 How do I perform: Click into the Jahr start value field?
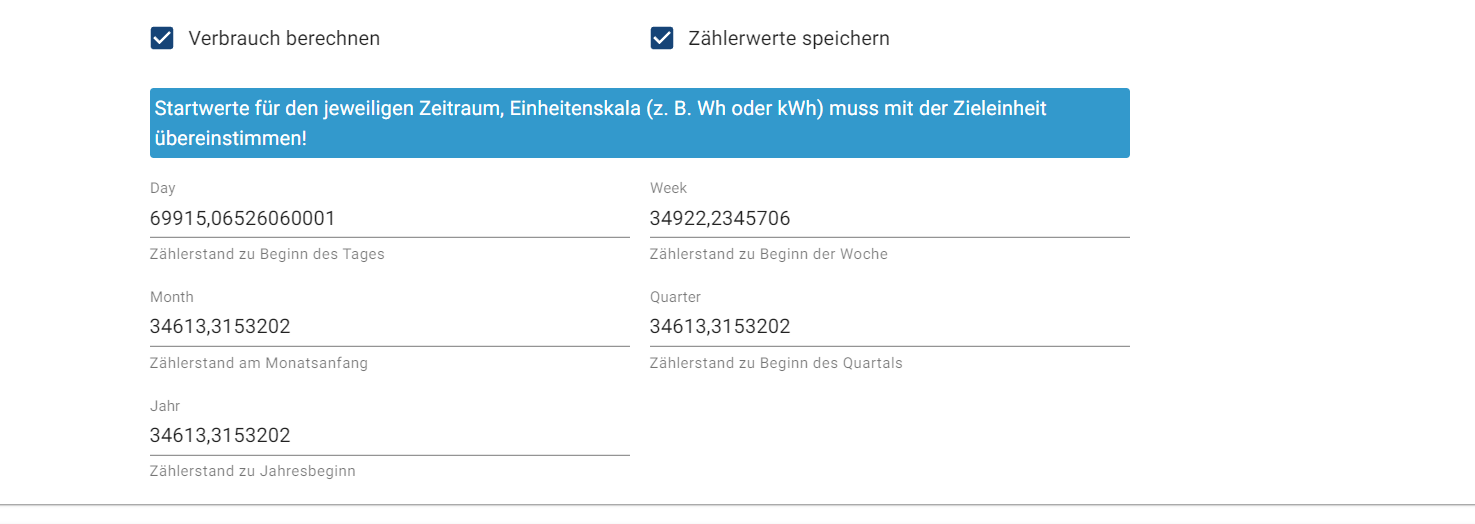tap(390, 436)
